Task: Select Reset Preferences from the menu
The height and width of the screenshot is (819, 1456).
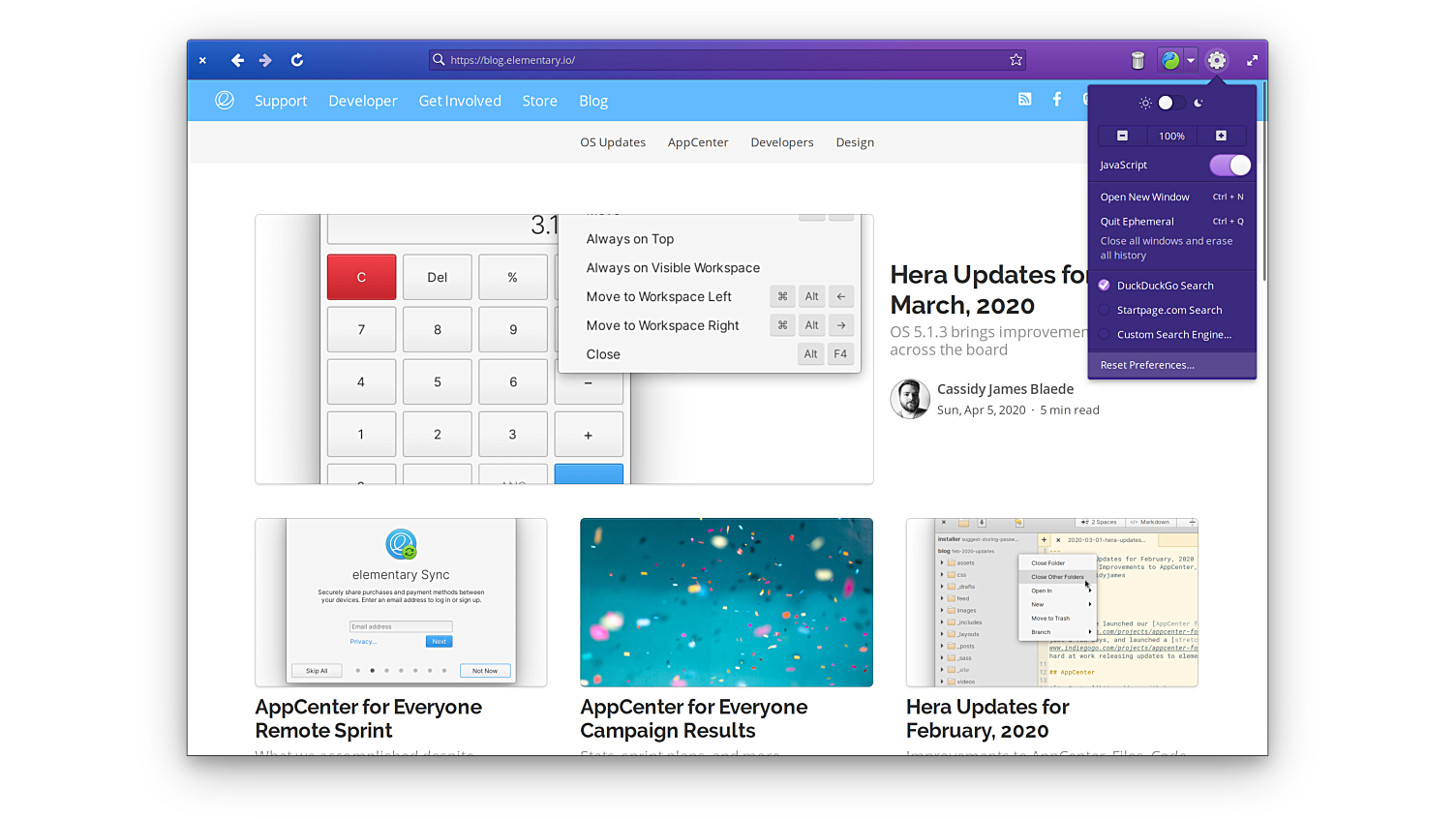Action: (1147, 365)
